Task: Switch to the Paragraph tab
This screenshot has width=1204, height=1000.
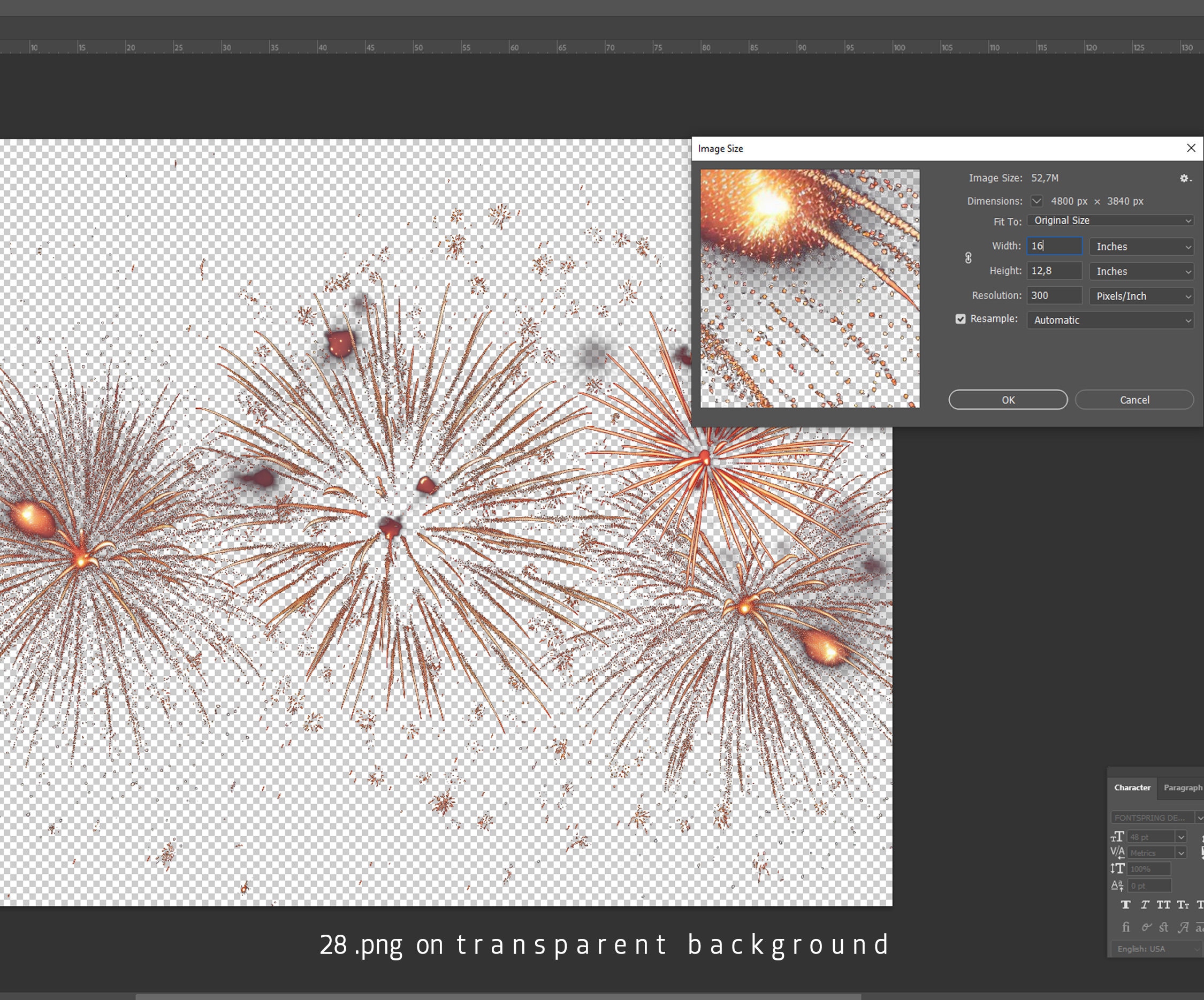Action: [x=1182, y=787]
